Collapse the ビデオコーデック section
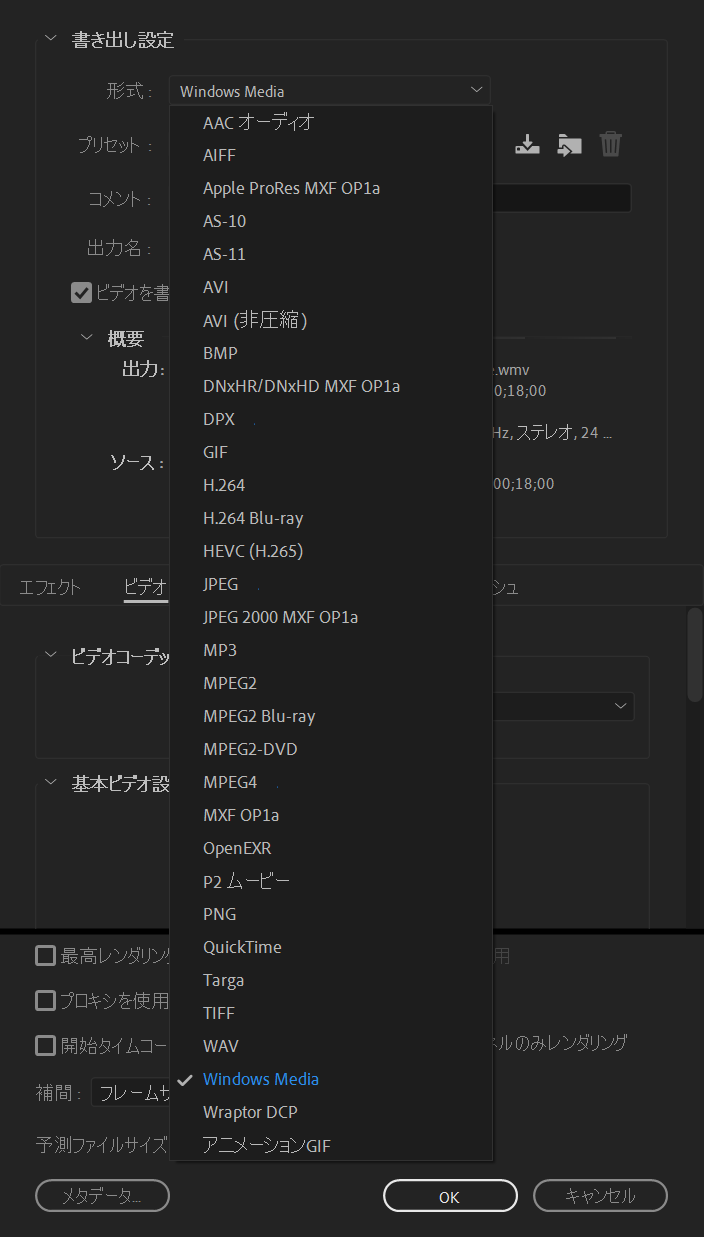 tap(51, 655)
